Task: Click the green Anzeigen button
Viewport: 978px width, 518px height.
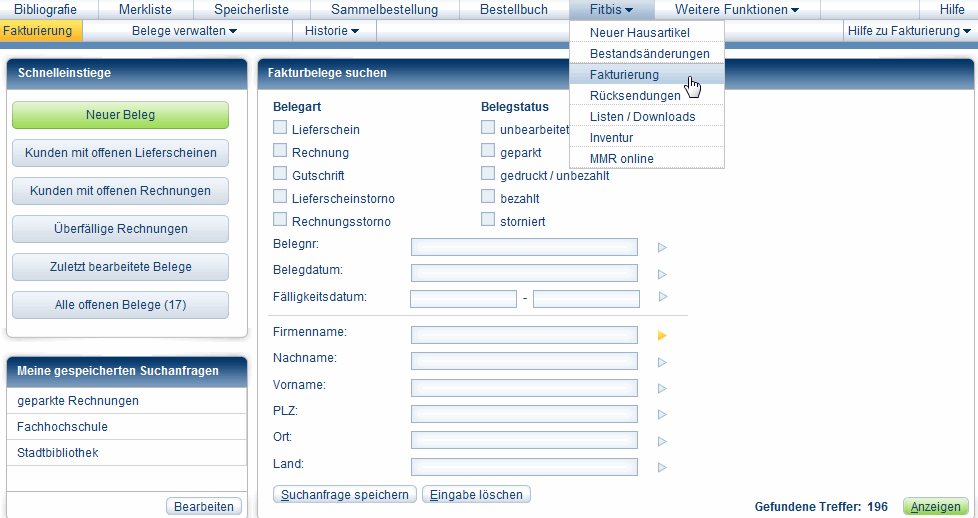Action: (x=936, y=507)
